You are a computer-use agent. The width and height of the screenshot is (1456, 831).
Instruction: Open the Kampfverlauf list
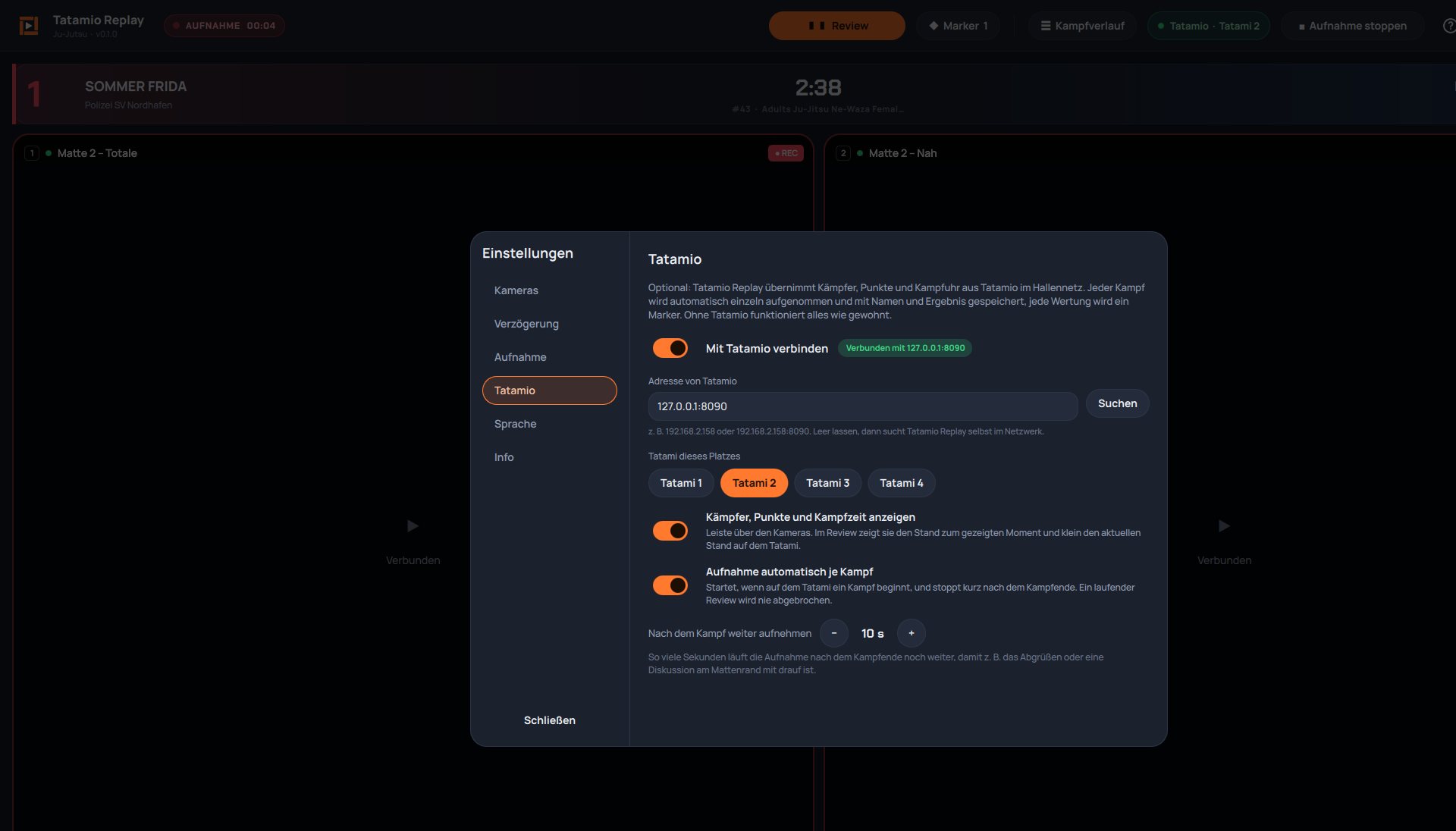[x=1082, y=26]
